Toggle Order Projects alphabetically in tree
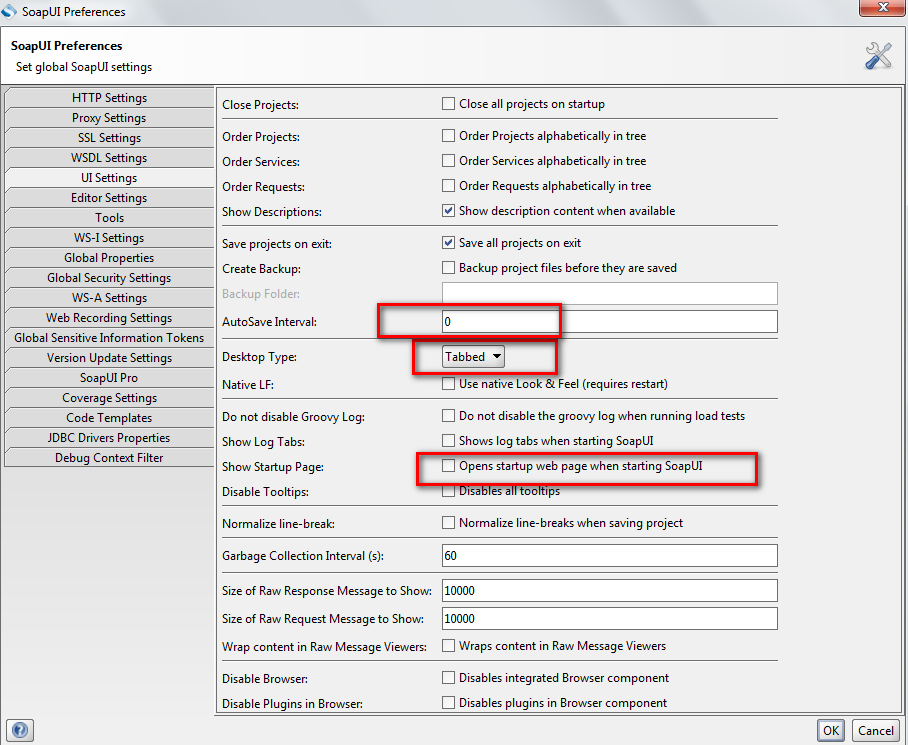908x745 pixels. click(x=448, y=135)
